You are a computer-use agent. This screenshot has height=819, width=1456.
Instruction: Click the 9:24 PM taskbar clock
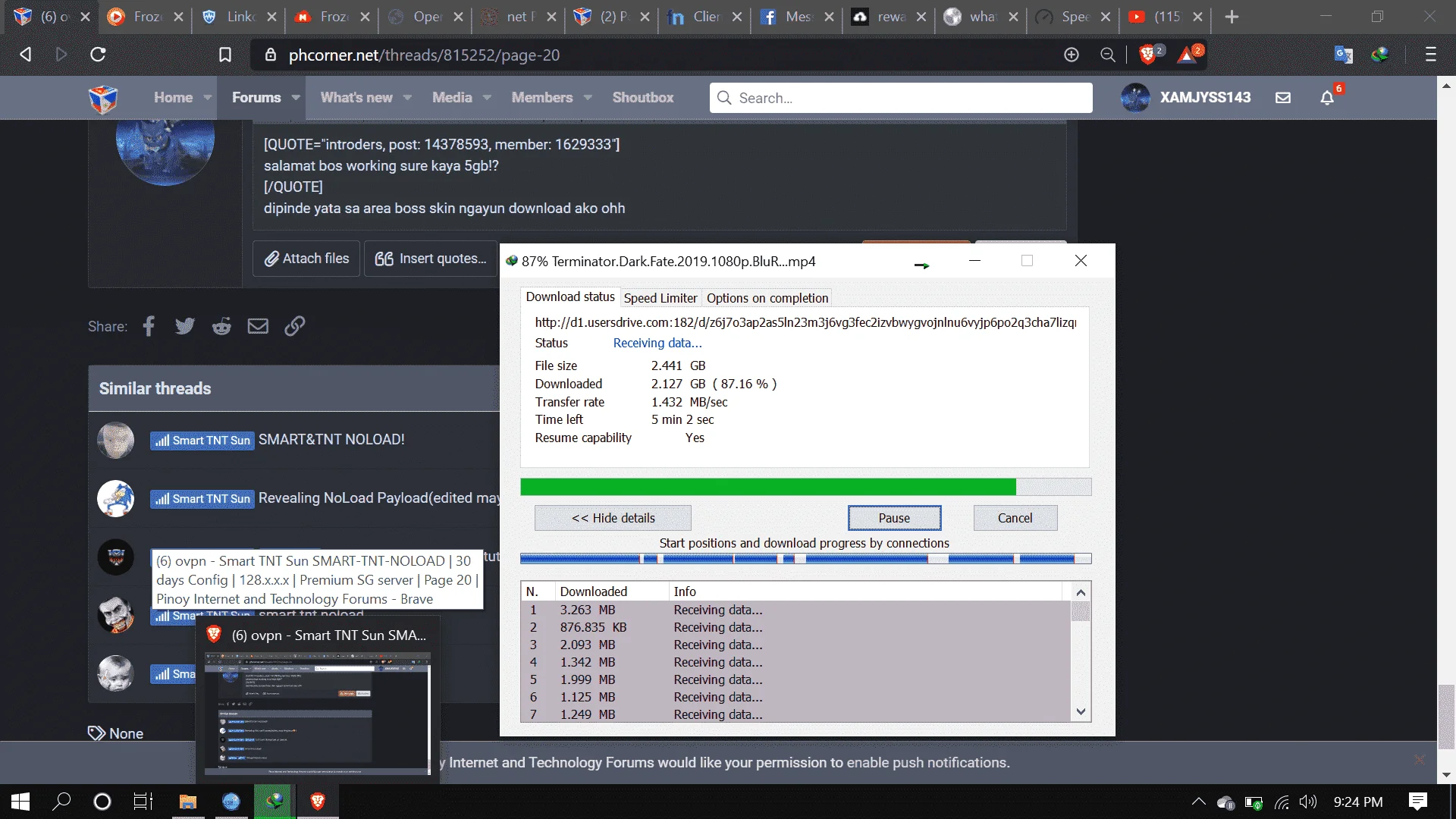1358,802
